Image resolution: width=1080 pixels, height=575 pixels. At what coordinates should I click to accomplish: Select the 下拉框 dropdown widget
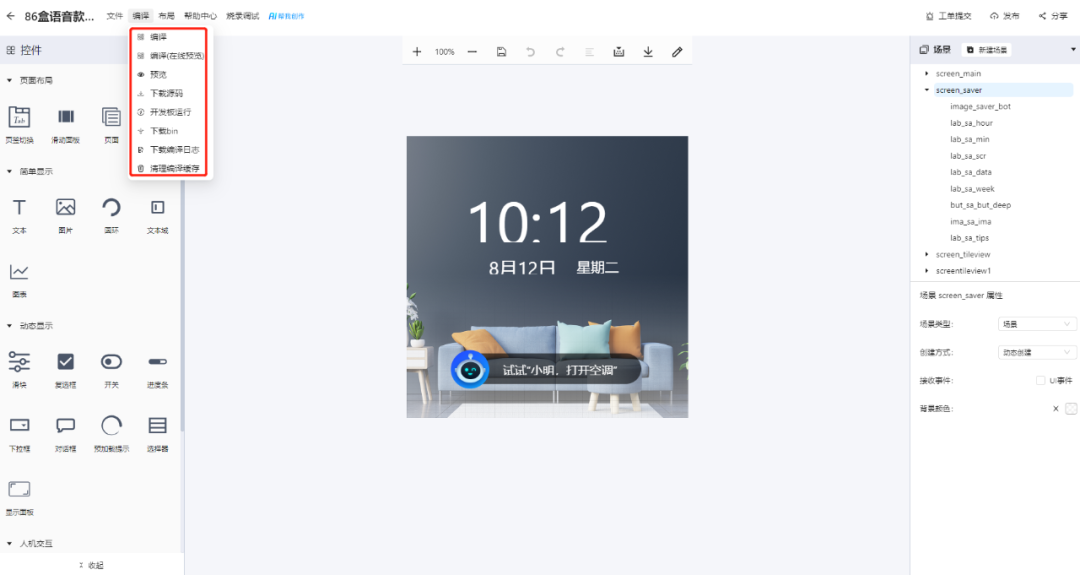[x=19, y=434]
